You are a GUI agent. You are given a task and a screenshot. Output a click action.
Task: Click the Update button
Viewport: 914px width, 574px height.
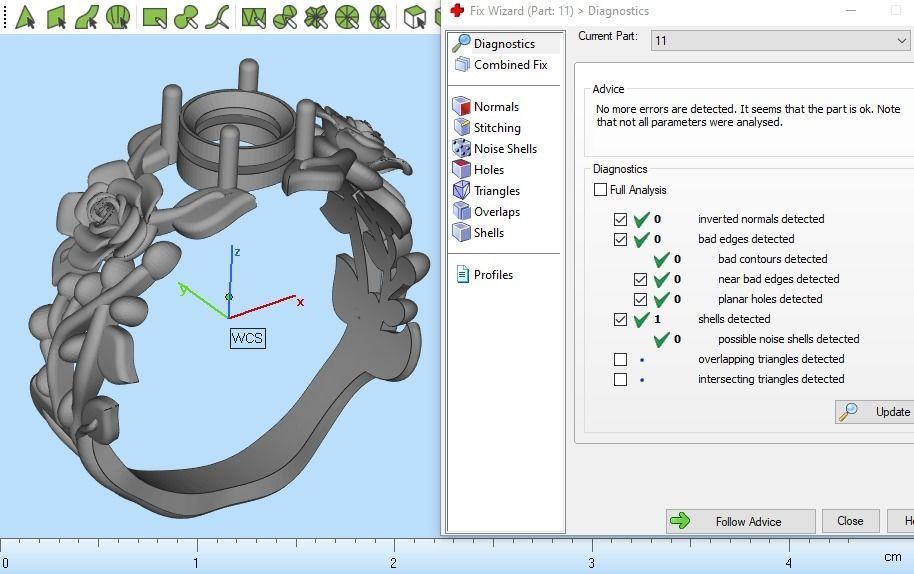click(x=874, y=412)
